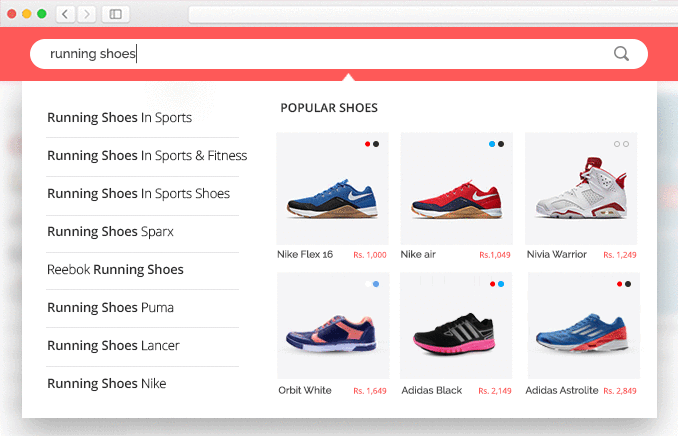The height and width of the screenshot is (436, 678).
Task: Select suggestion Running Shoes In Sports
Action: pyautogui.click(x=119, y=118)
